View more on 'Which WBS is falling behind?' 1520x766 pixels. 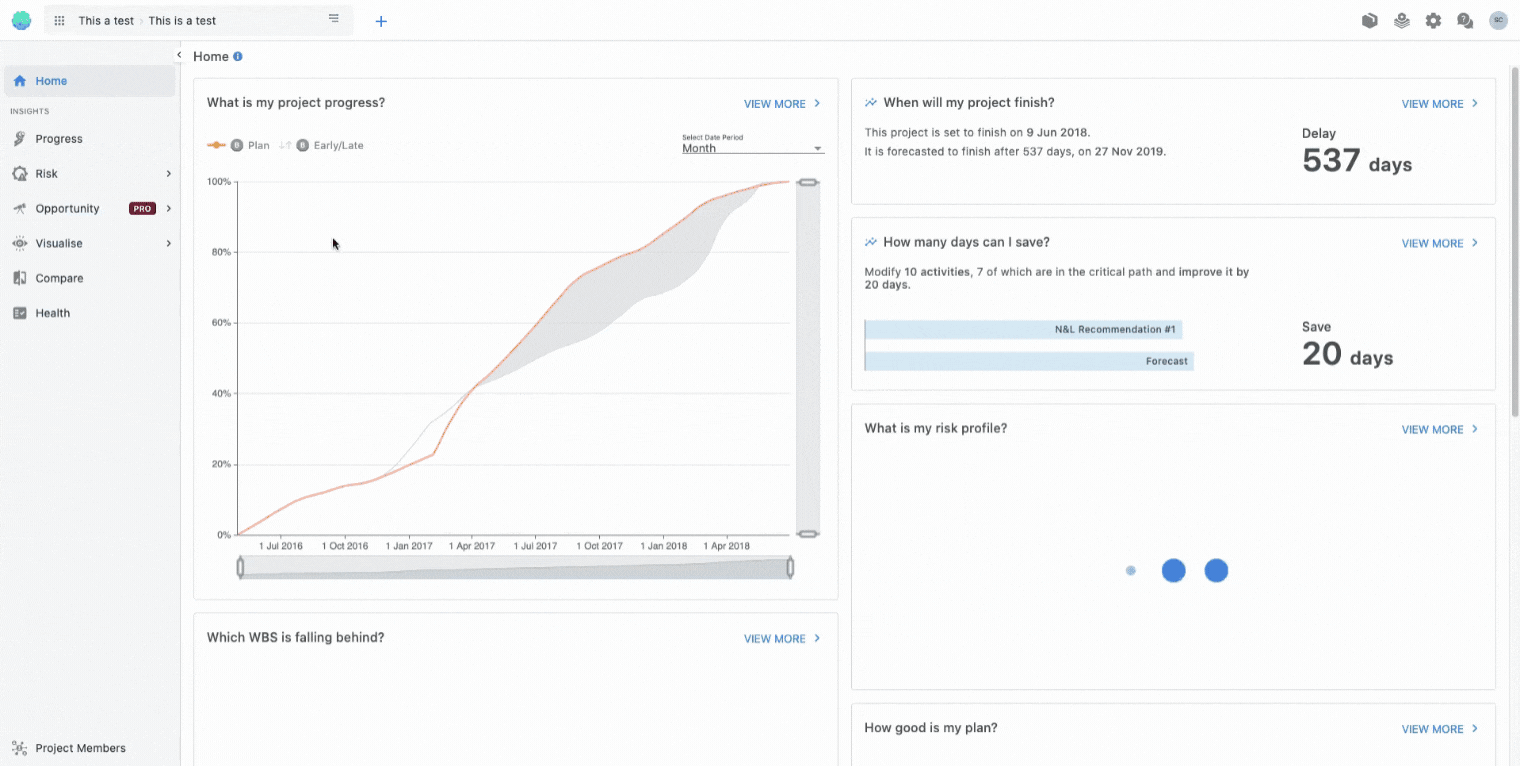click(x=782, y=639)
